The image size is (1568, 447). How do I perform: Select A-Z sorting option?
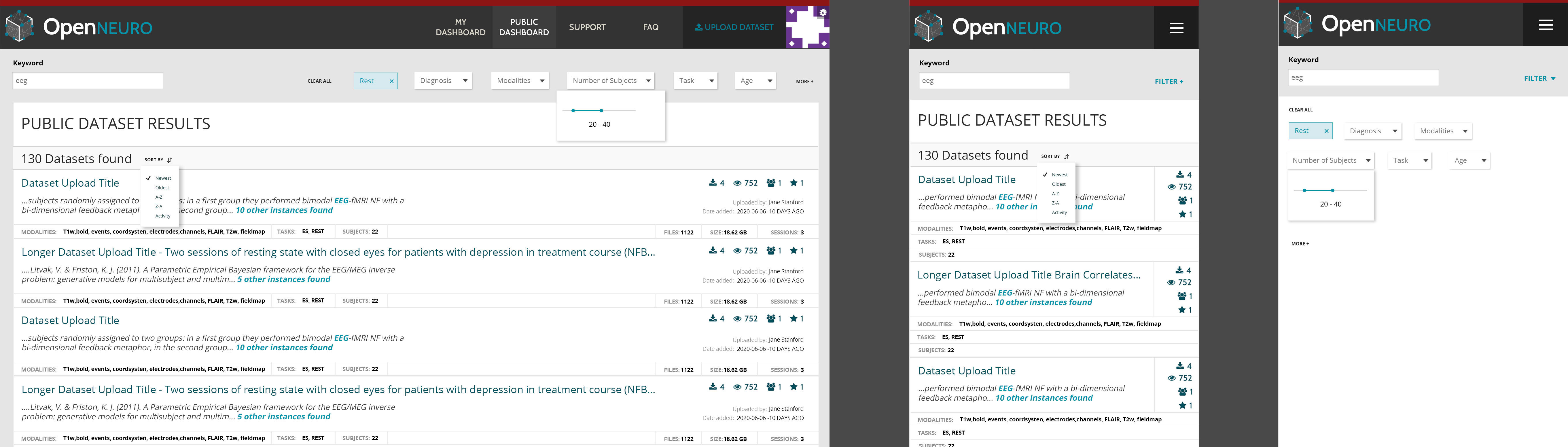[159, 197]
